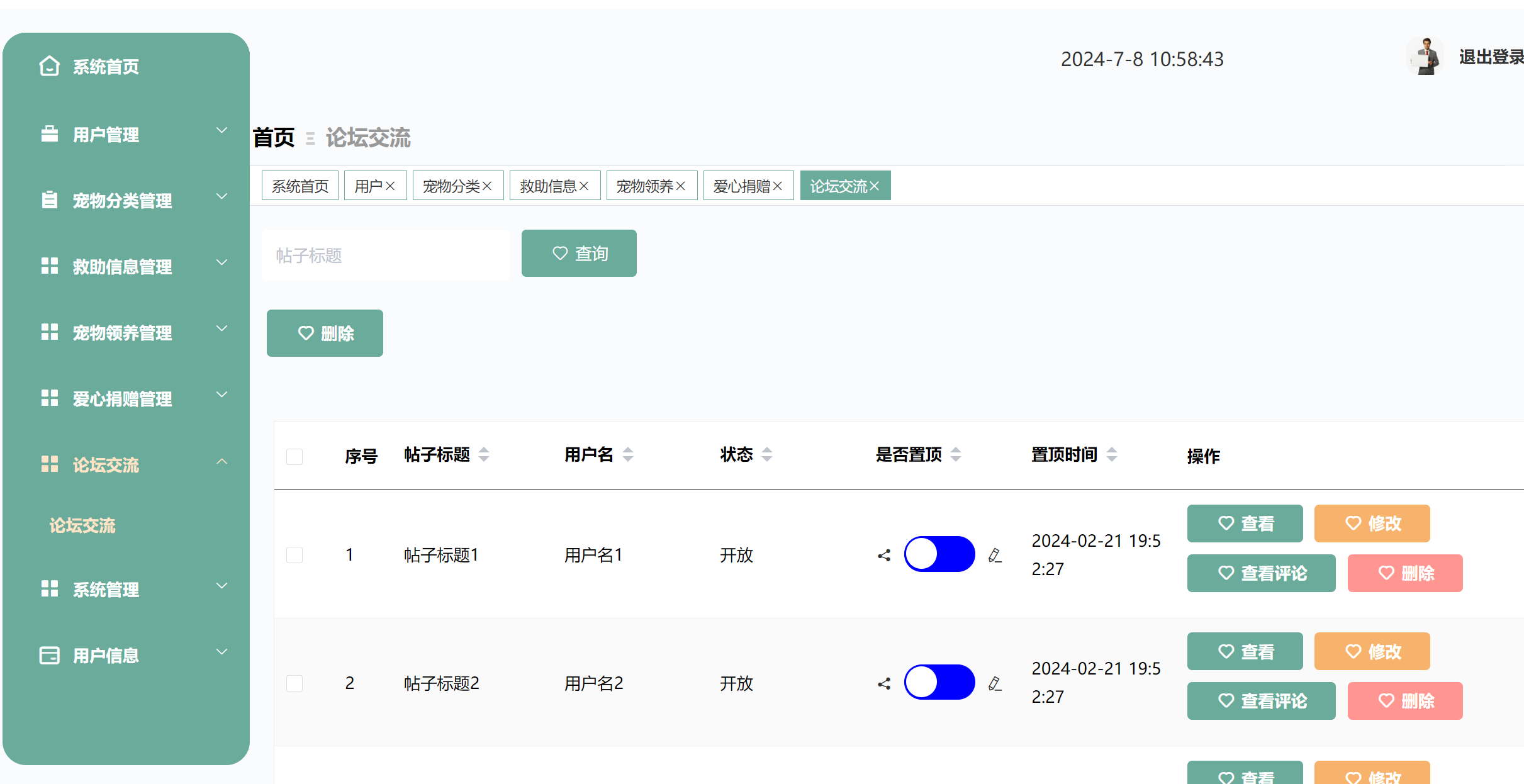The height and width of the screenshot is (784, 1524).
Task: Click the card icon beside 用户信息
Action: [49, 655]
